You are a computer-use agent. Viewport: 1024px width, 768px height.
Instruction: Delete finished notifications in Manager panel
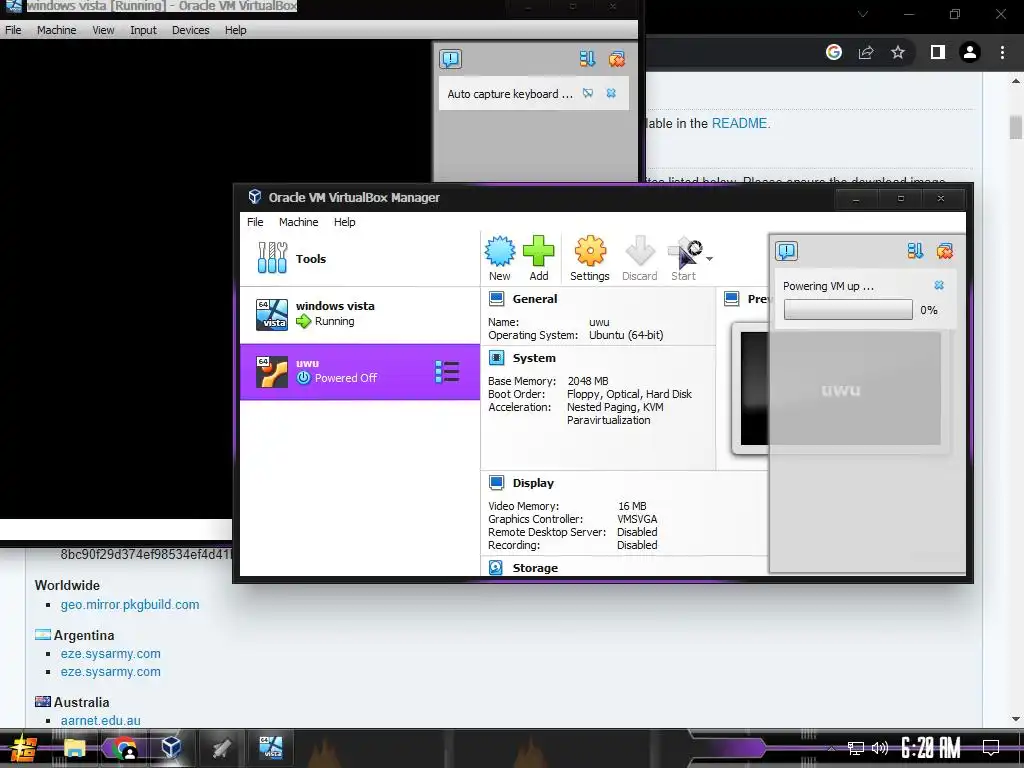(944, 251)
